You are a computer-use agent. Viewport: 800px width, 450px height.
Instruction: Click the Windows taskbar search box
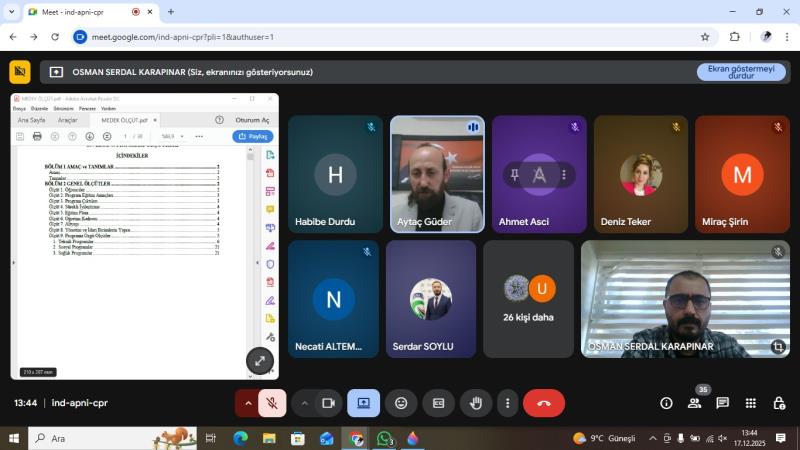click(110, 438)
